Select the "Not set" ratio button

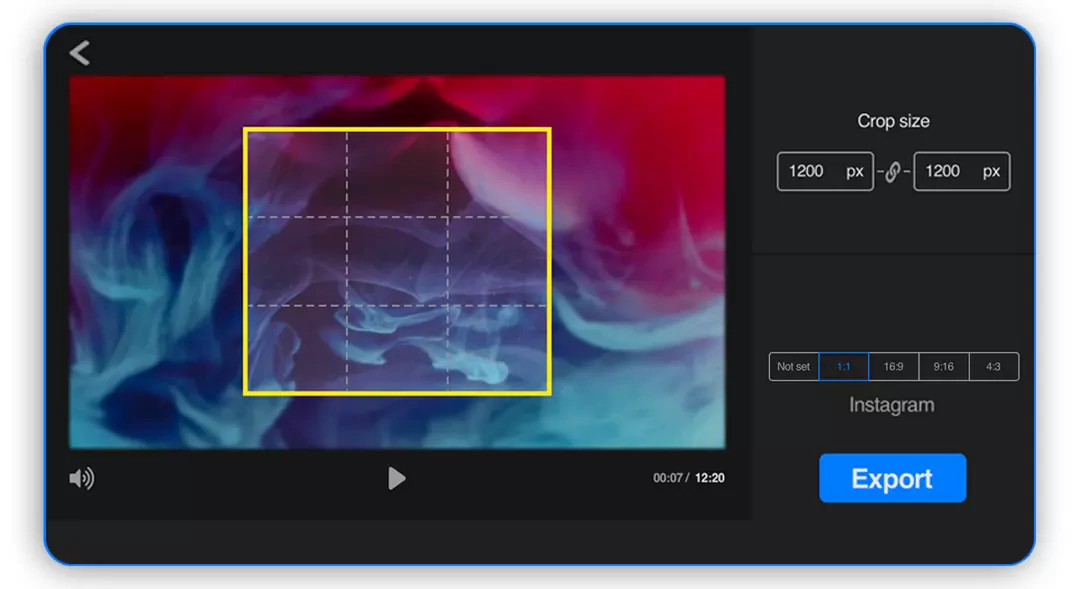(792, 366)
